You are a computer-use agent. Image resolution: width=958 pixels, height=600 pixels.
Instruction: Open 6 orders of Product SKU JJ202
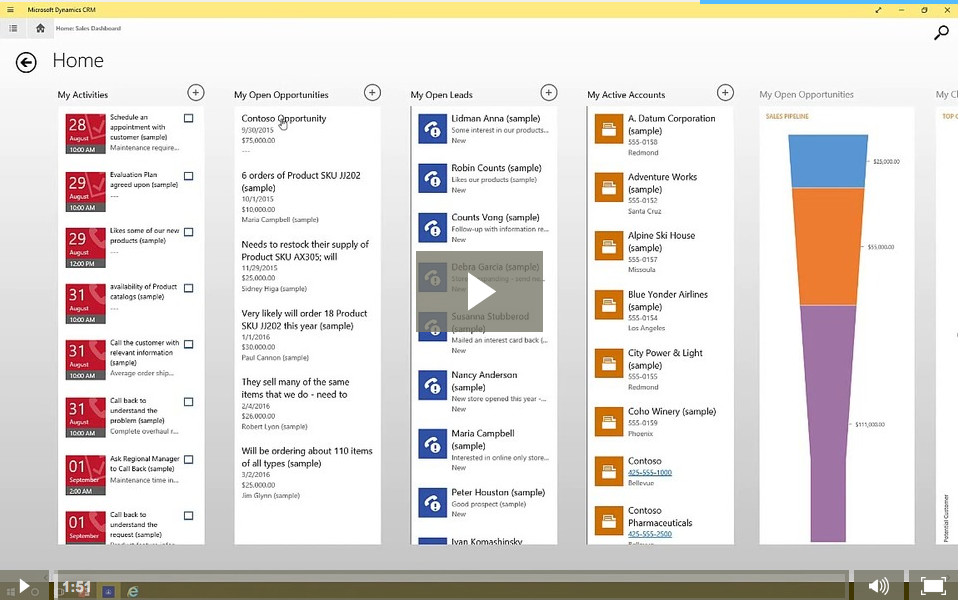click(x=301, y=181)
